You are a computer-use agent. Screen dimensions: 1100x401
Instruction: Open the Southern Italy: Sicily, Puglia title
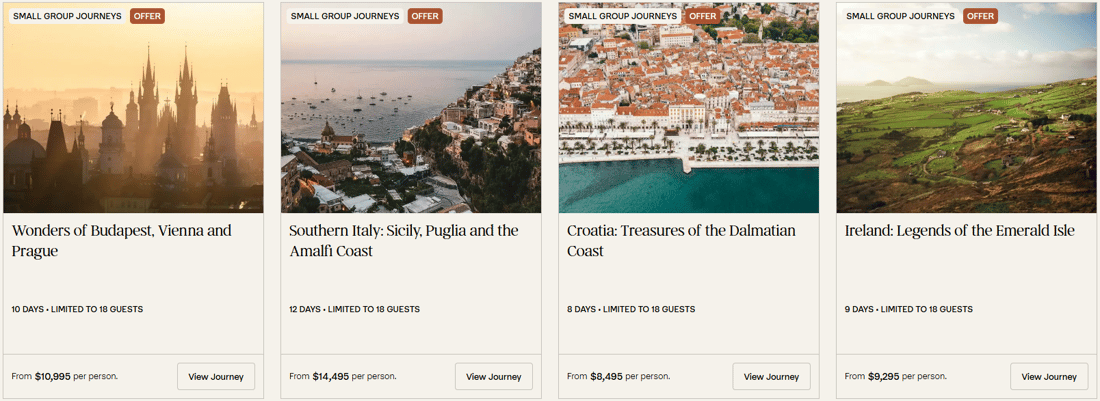[x=404, y=241]
